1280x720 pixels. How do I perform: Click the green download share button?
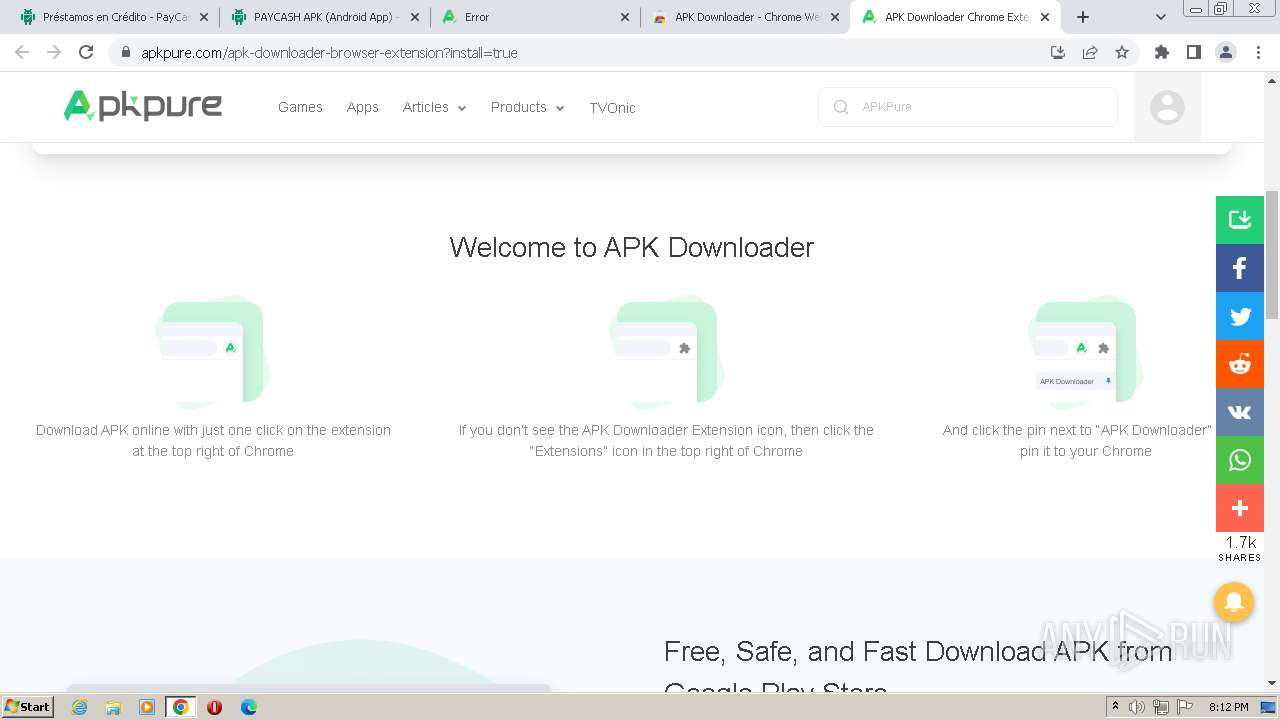[1240, 220]
